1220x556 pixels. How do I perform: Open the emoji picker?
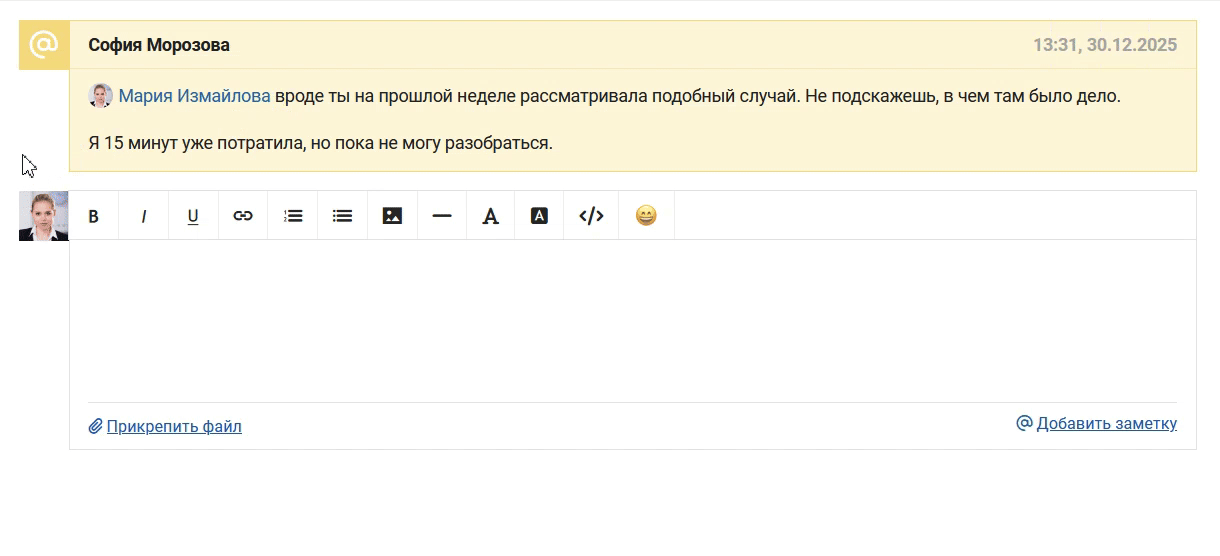646,216
